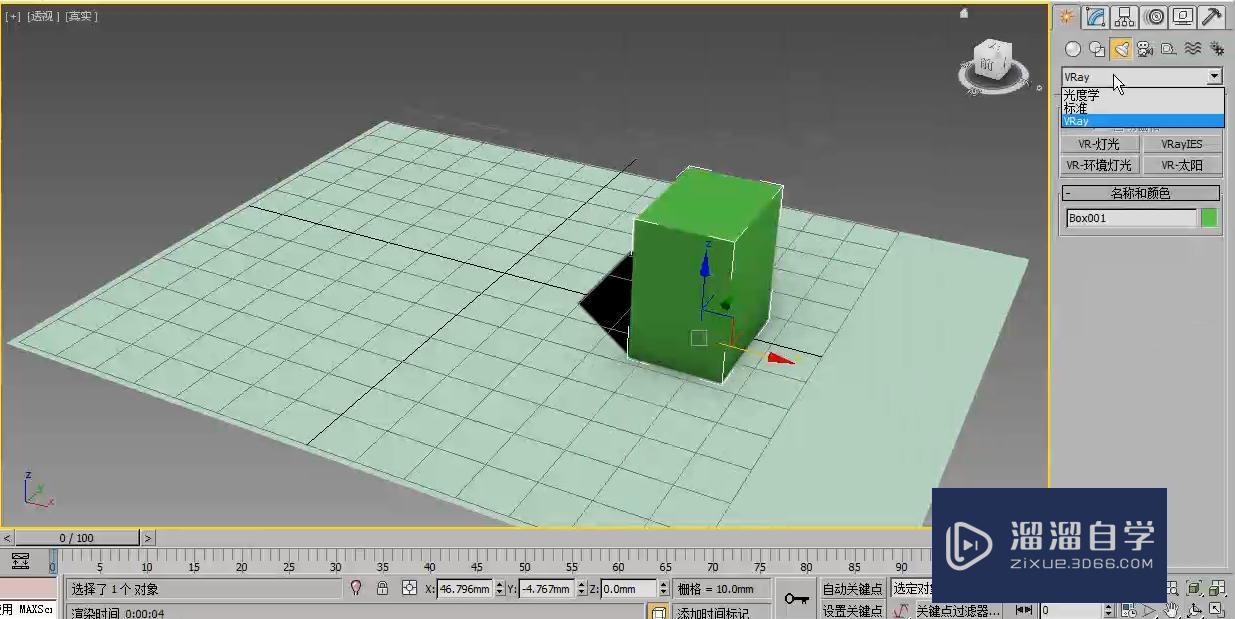Screen dimensions: 1235x619
Task: Open the Motion panel icon
Action: [1155, 16]
